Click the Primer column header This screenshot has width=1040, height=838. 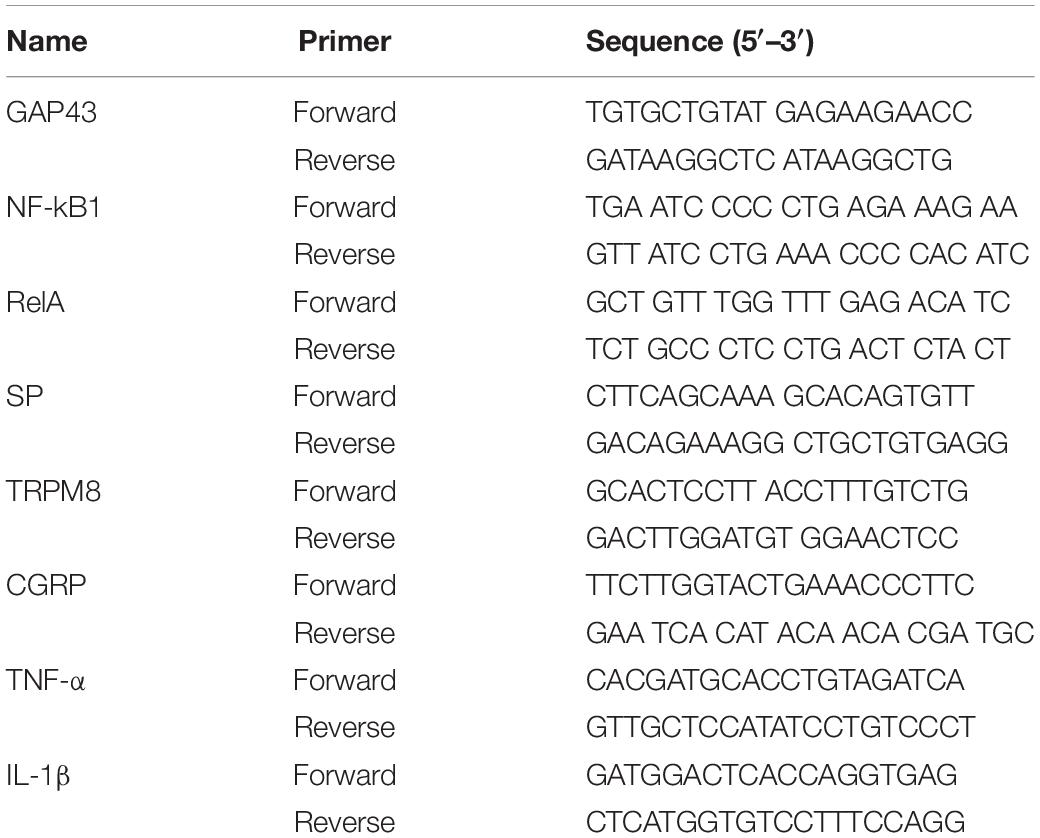point(344,41)
